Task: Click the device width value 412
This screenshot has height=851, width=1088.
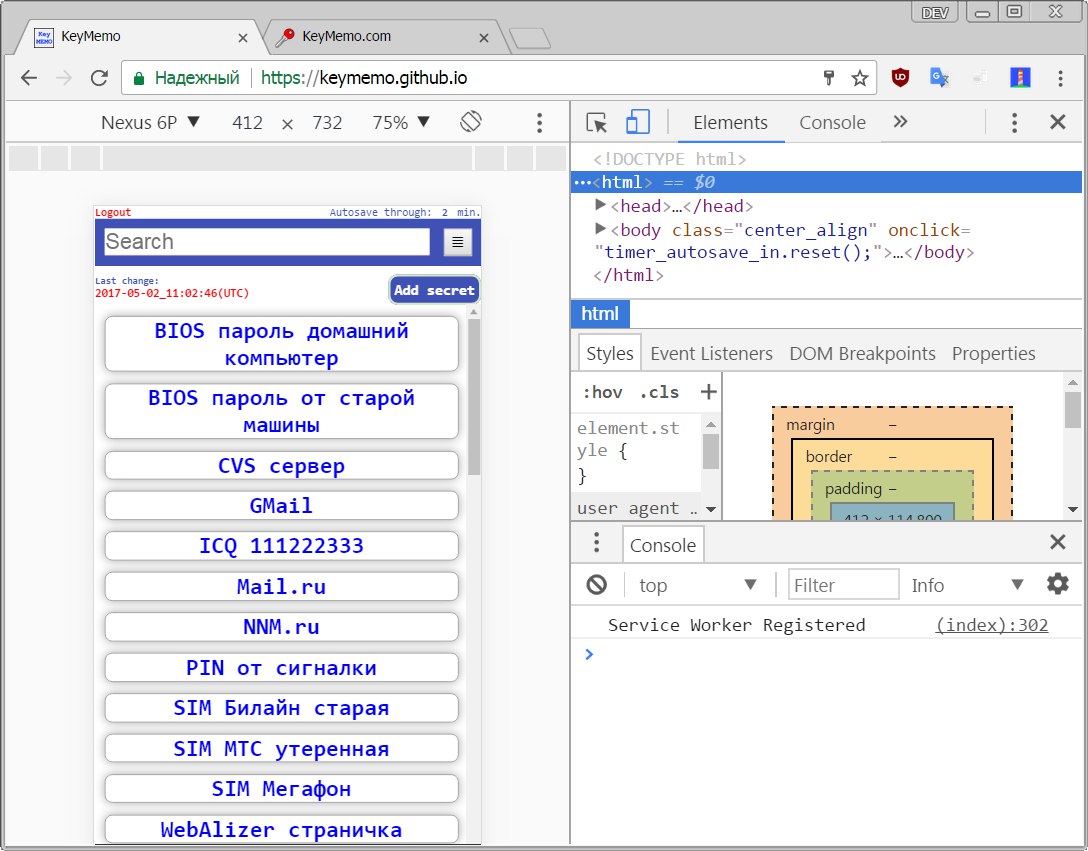Action: click(x=247, y=123)
